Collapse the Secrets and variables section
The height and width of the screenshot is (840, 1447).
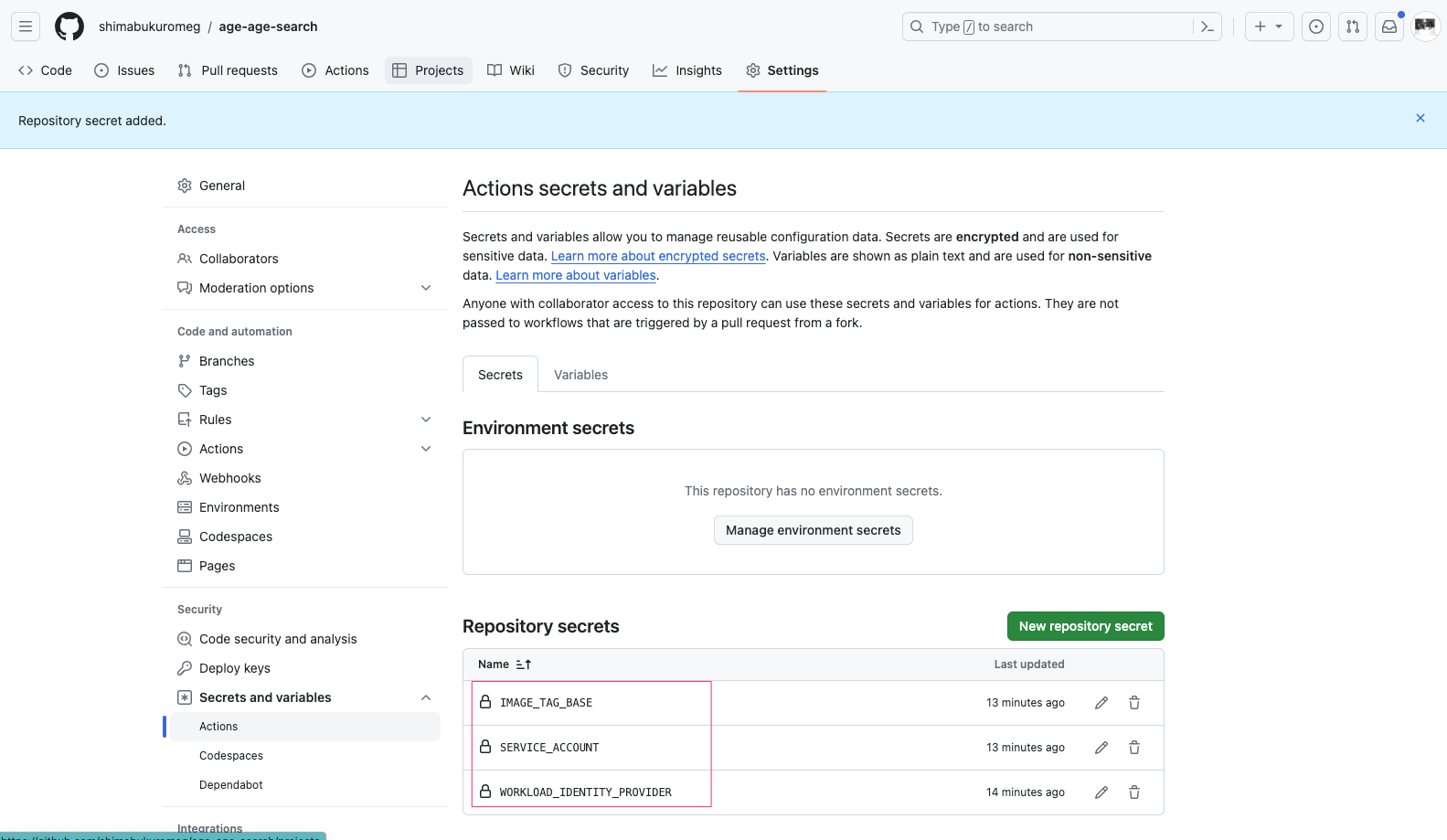pyautogui.click(x=425, y=697)
